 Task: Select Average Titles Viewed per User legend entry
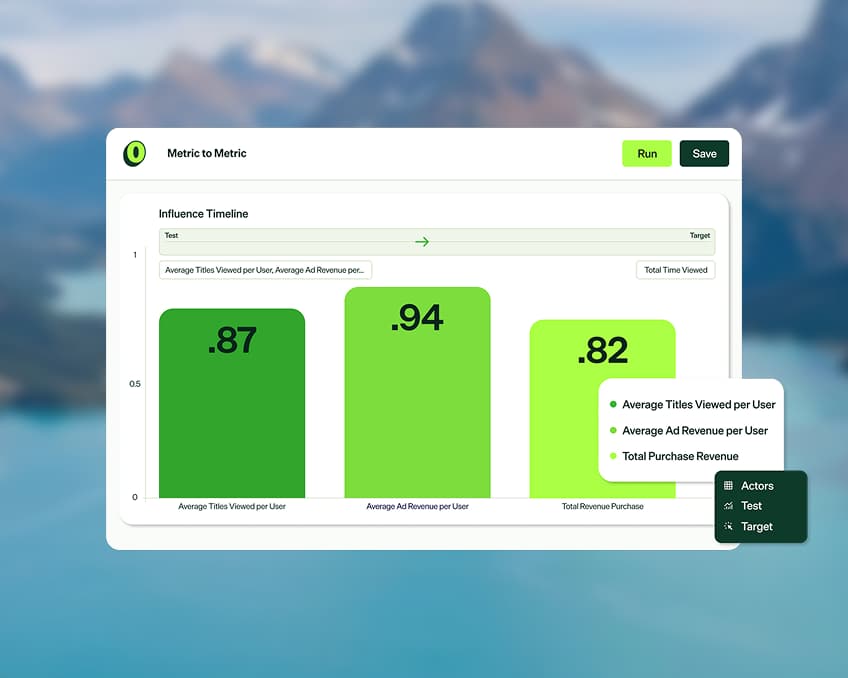click(692, 404)
